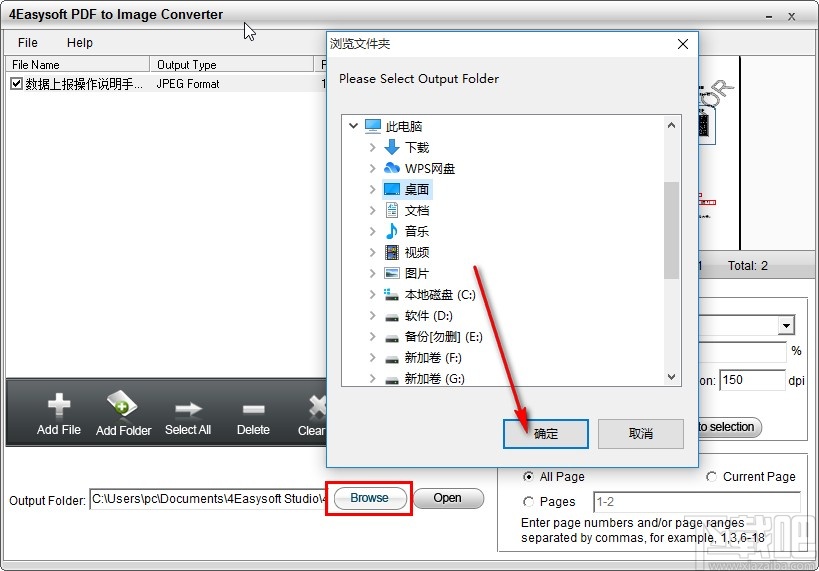Select the 本地磁盘 (C:) drive icon

pyautogui.click(x=392, y=295)
